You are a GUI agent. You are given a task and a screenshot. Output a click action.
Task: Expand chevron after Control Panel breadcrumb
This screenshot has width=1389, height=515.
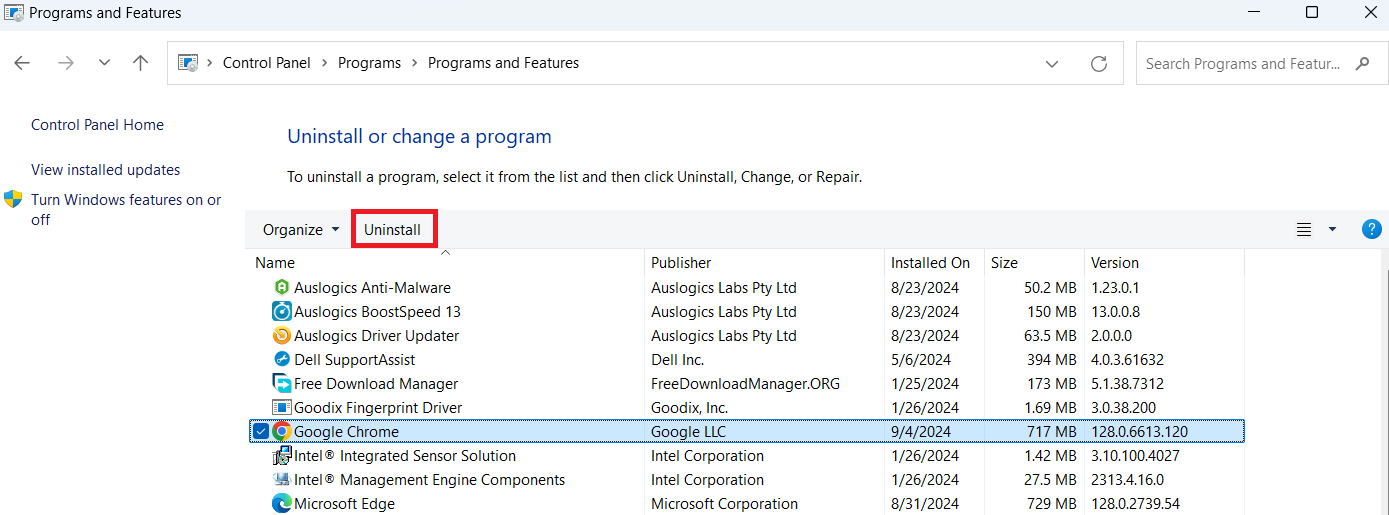tap(325, 63)
